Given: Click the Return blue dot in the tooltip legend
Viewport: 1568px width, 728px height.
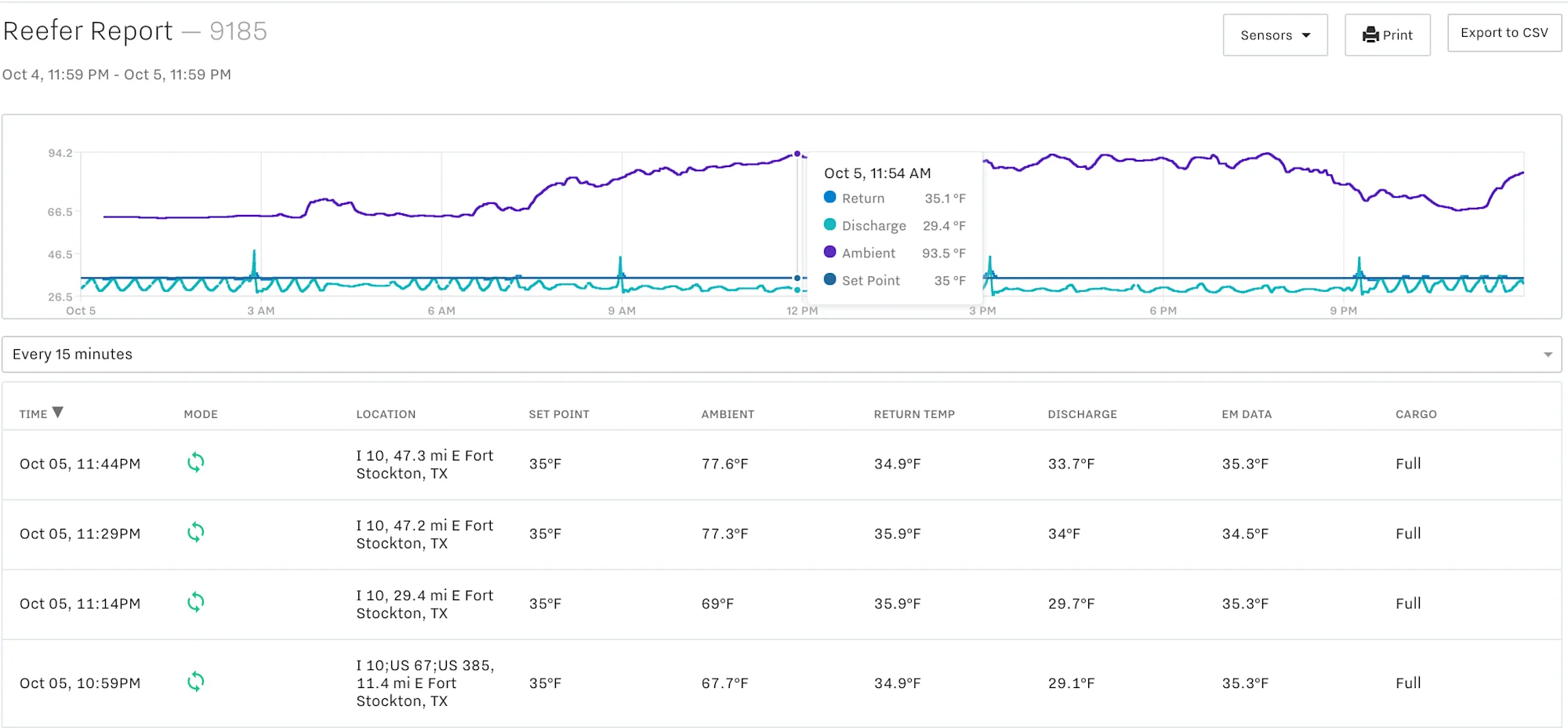Looking at the screenshot, I should (x=829, y=197).
